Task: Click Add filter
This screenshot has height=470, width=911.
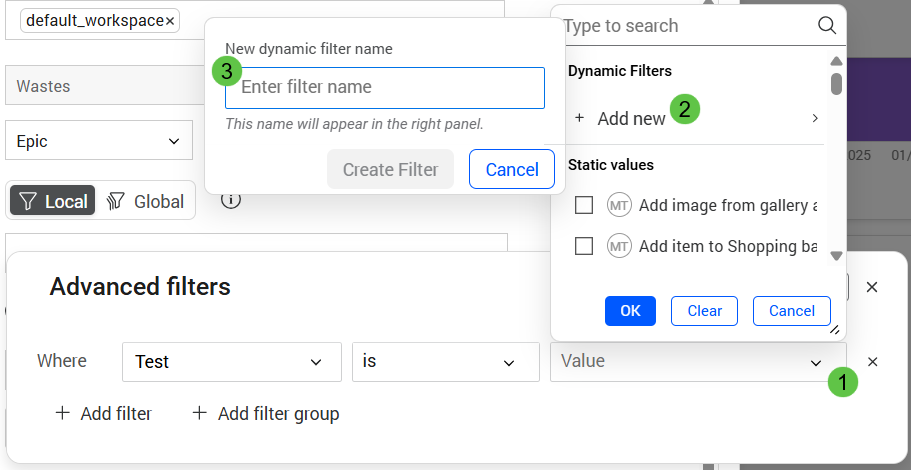Action: coord(103,414)
